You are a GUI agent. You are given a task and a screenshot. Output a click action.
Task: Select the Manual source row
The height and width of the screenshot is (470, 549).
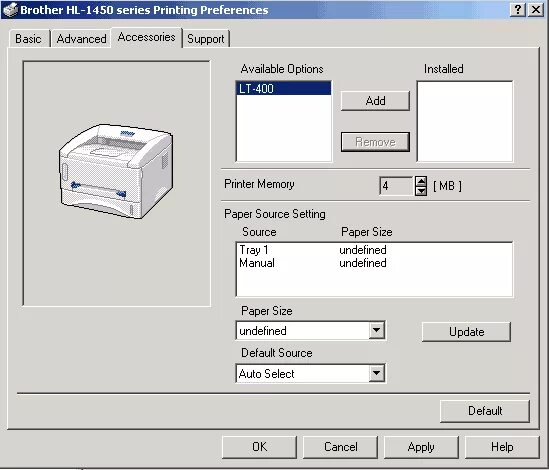(374, 263)
